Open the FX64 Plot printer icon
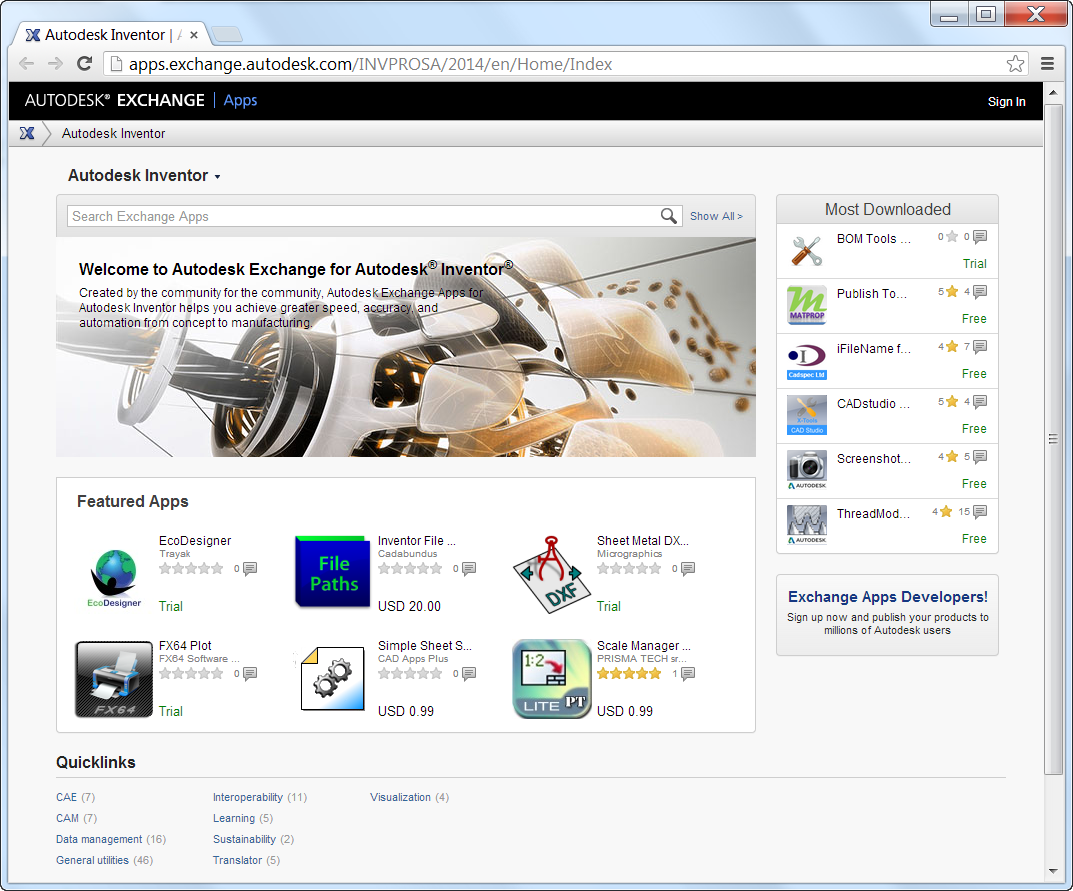This screenshot has height=891, width=1073. (x=113, y=678)
